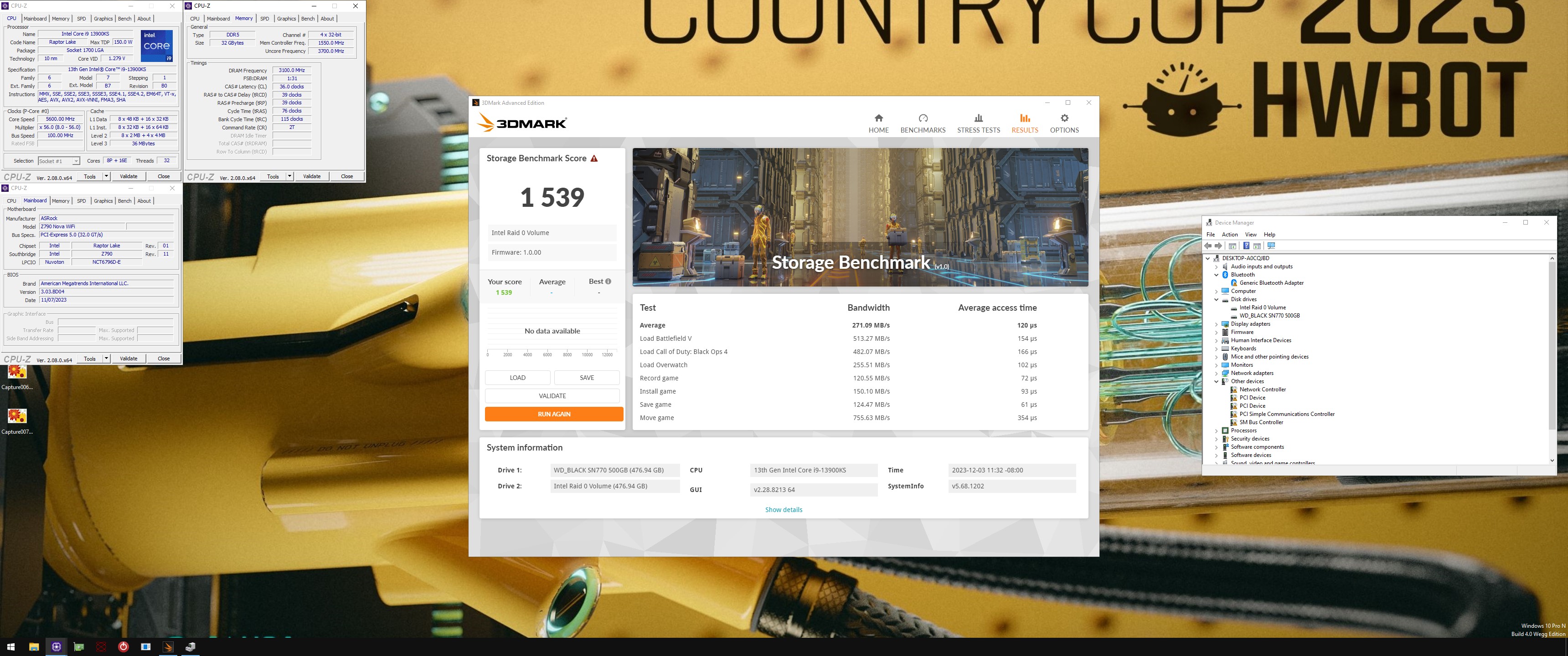
Task: Collapse the Bluetooth node
Action: [1216, 275]
